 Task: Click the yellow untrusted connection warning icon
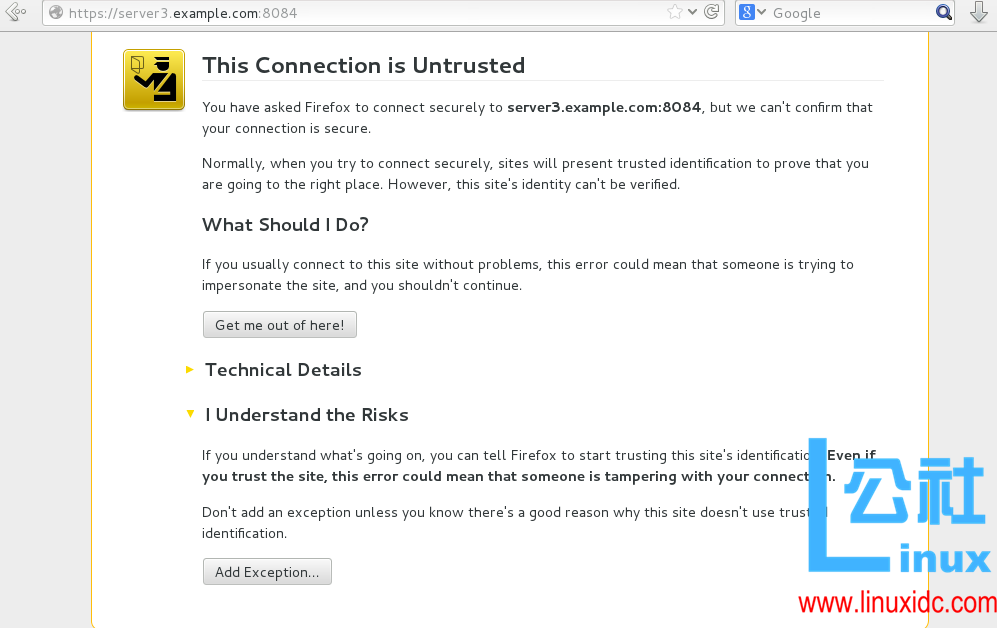click(153, 80)
